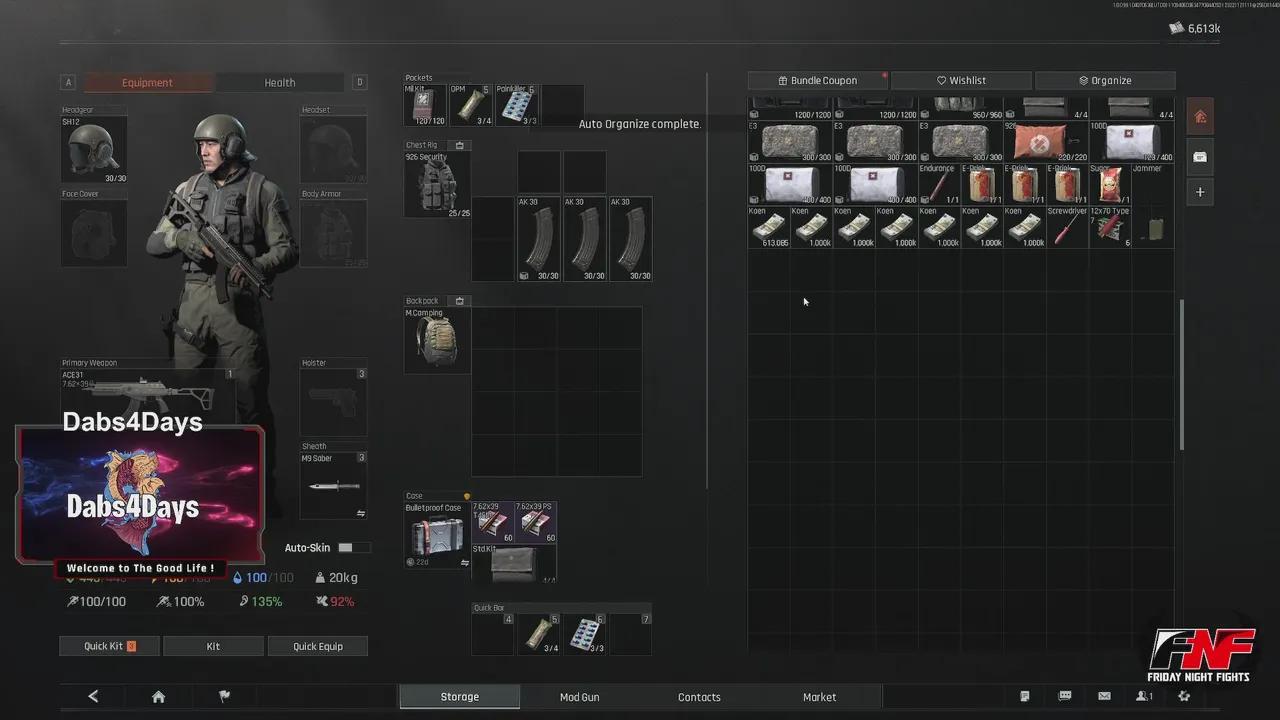
Task: Click the D key hint beside Health
Action: pyautogui.click(x=360, y=83)
